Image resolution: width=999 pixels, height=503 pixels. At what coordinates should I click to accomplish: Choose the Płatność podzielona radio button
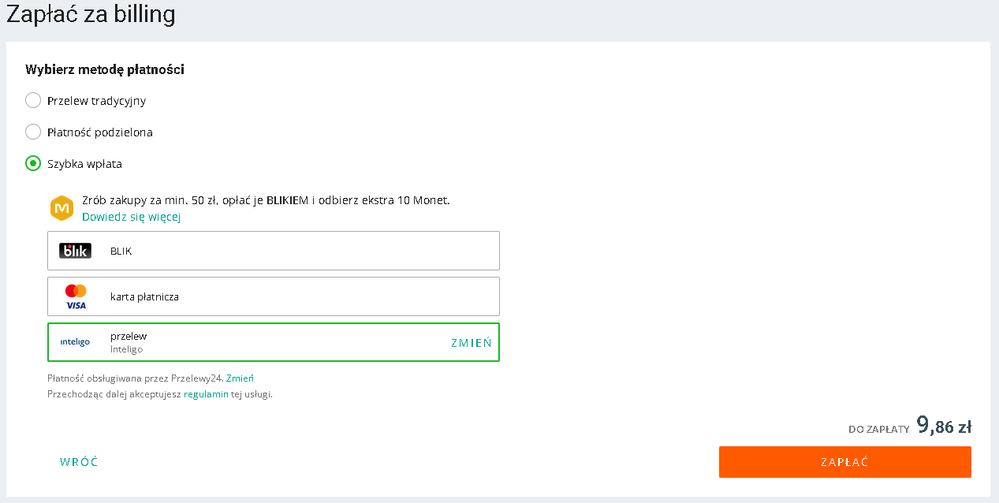pos(33,132)
